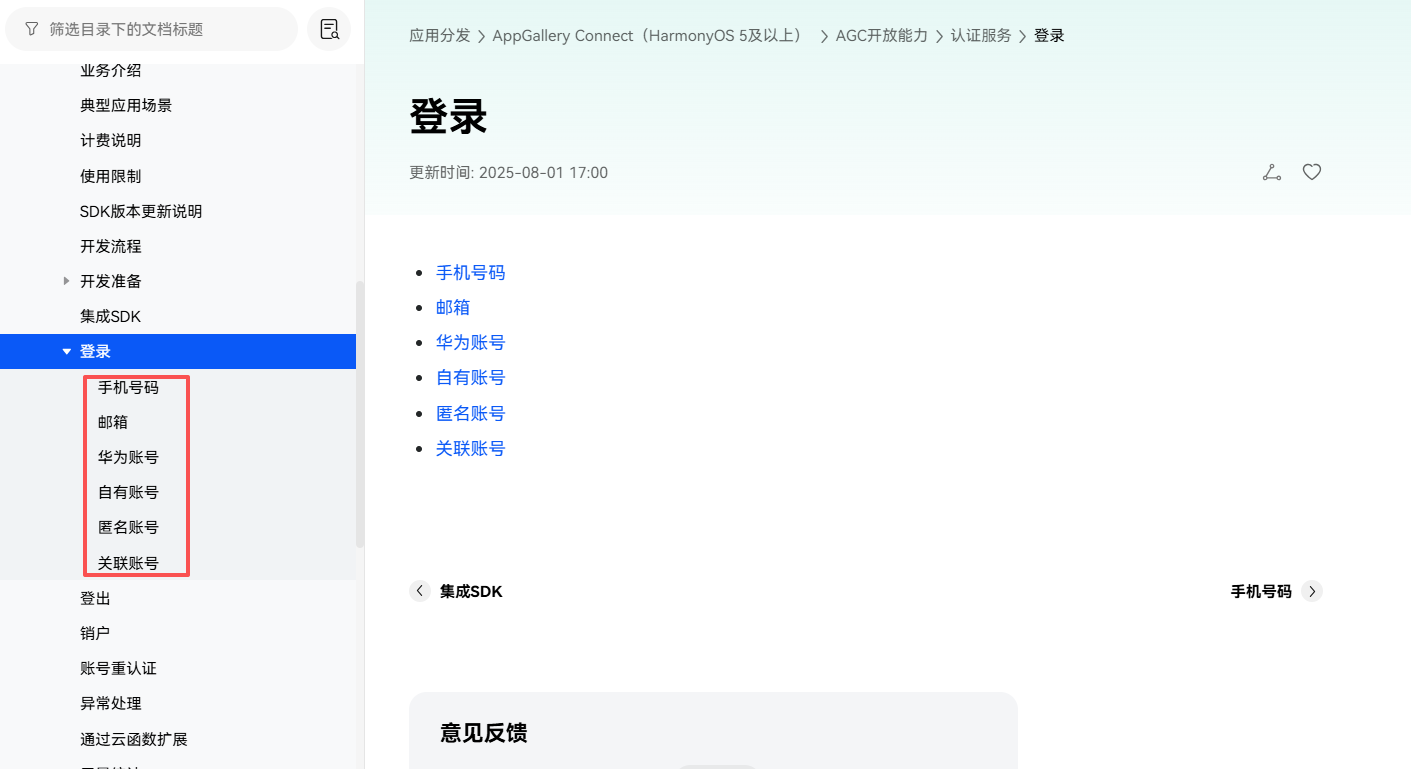Open the document search icon beside filter field
Screen dimensions: 1411x769
[x=329, y=30]
